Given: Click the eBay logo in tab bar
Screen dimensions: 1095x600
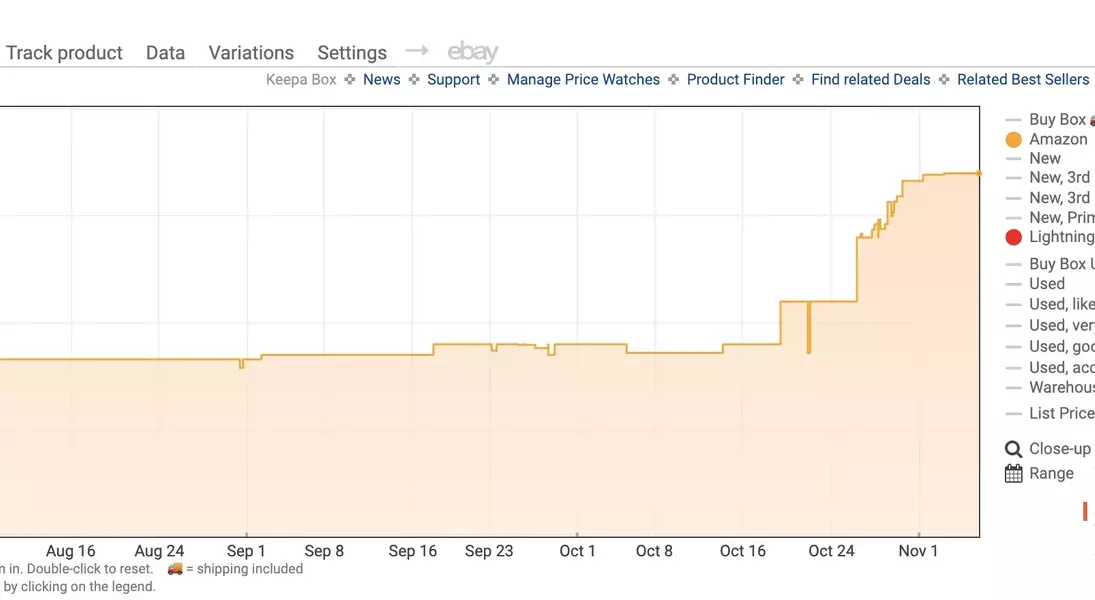Looking at the screenshot, I should [472, 52].
